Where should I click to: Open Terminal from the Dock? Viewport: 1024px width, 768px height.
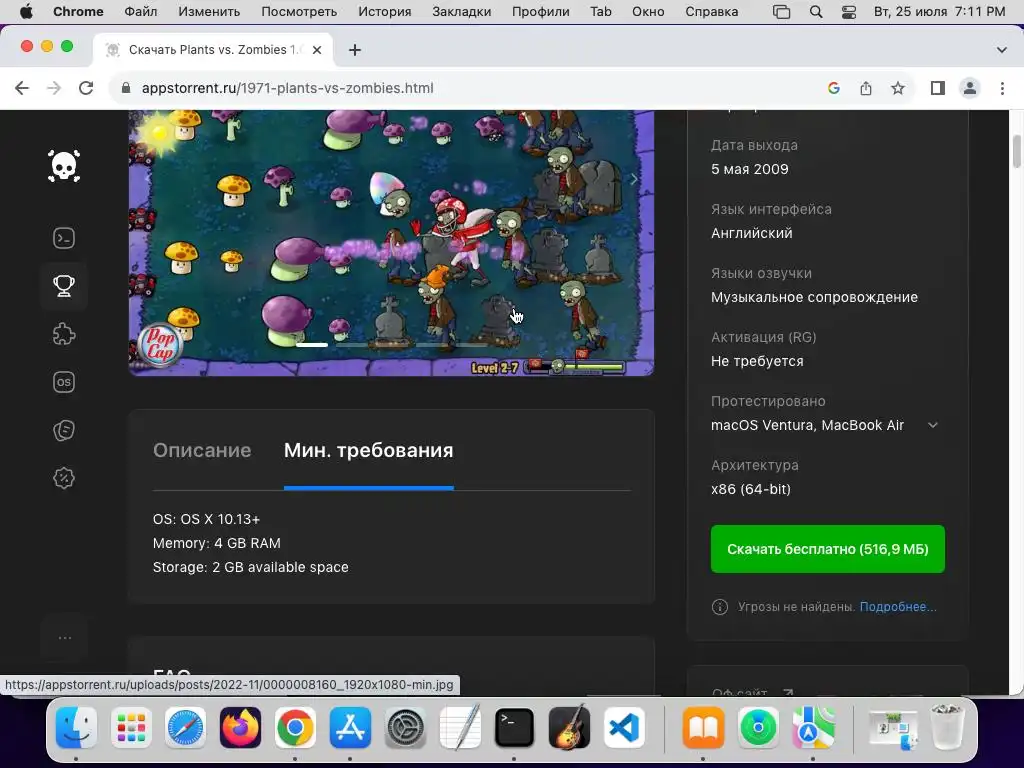tap(514, 728)
